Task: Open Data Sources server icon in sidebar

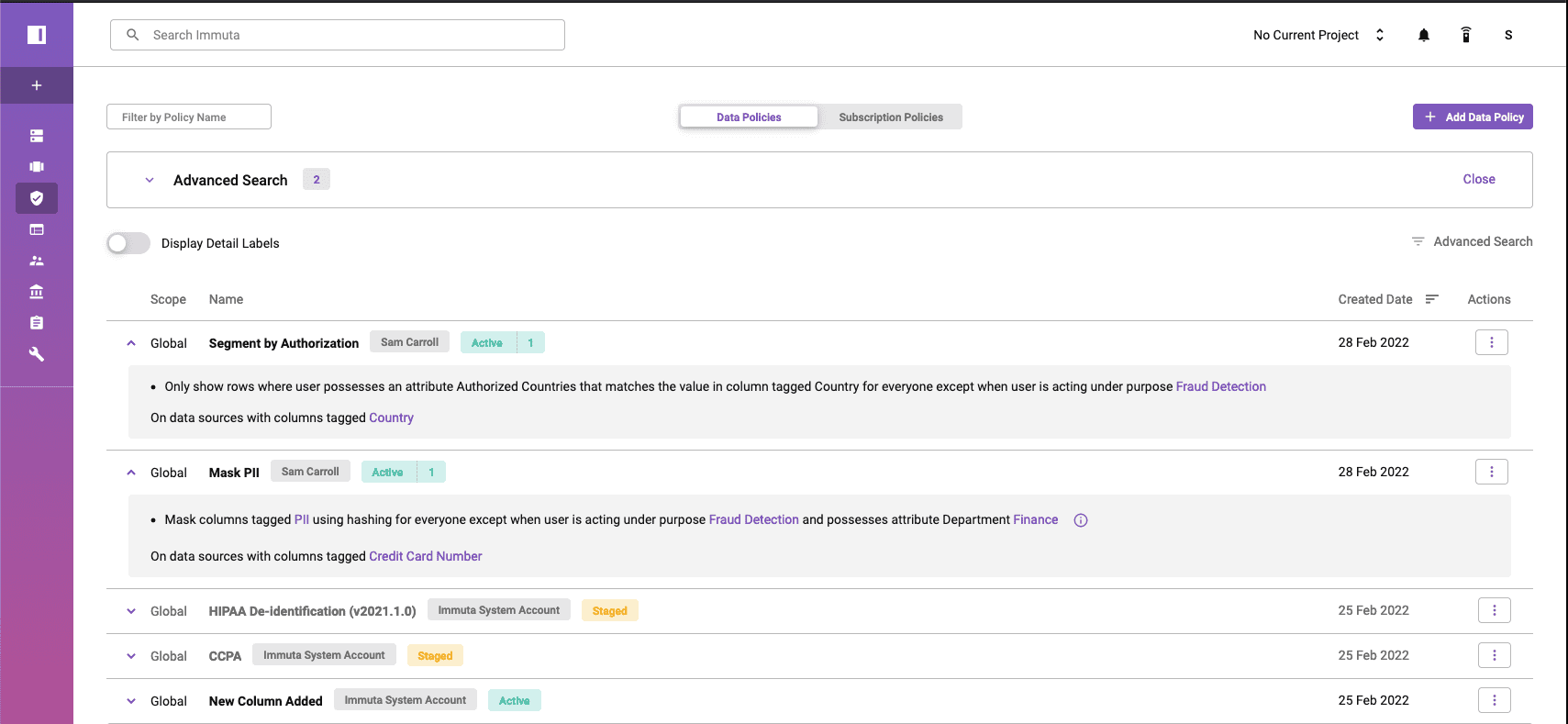Action: 37,136
